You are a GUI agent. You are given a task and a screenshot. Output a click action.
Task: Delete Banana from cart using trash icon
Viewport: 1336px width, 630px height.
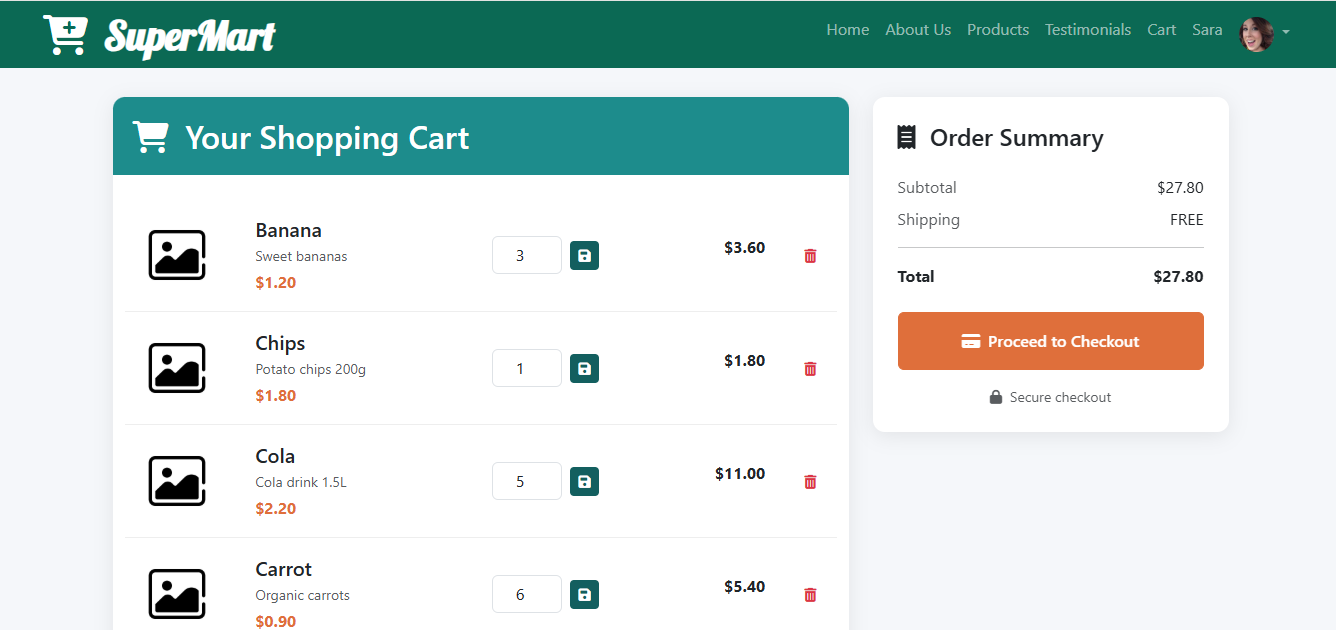tap(810, 256)
